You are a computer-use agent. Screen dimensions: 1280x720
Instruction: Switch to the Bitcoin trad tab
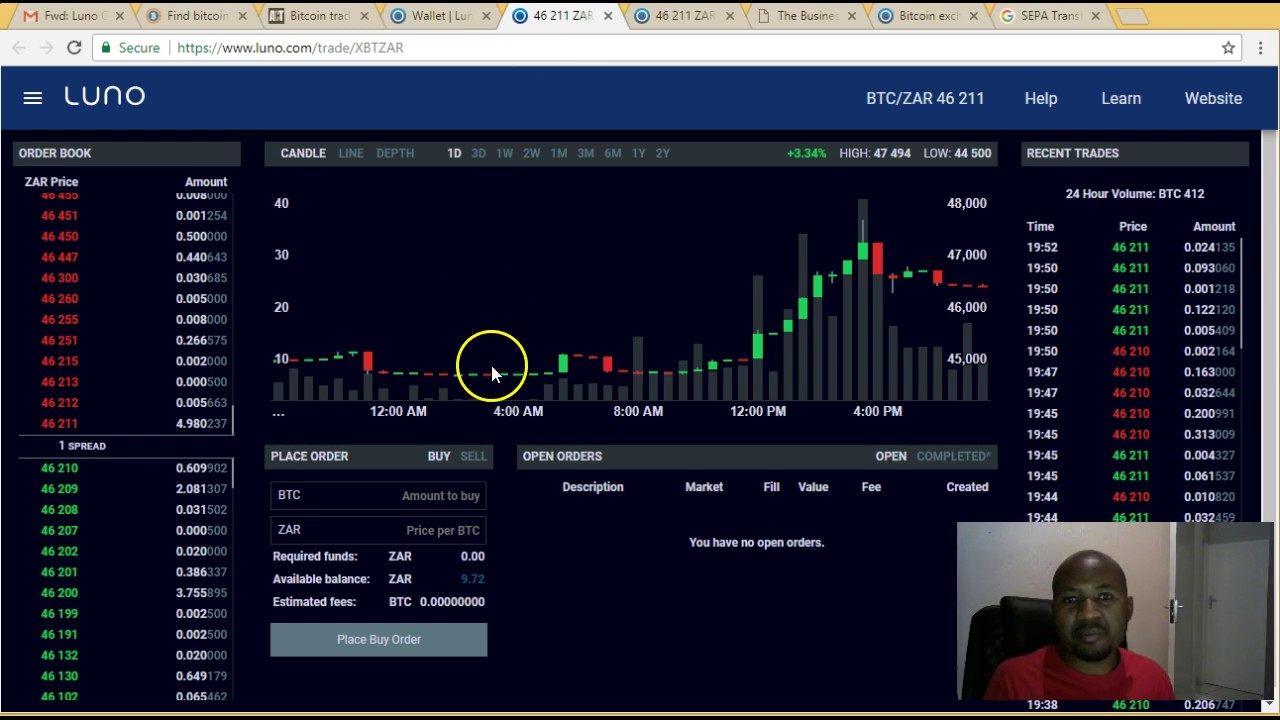315,16
